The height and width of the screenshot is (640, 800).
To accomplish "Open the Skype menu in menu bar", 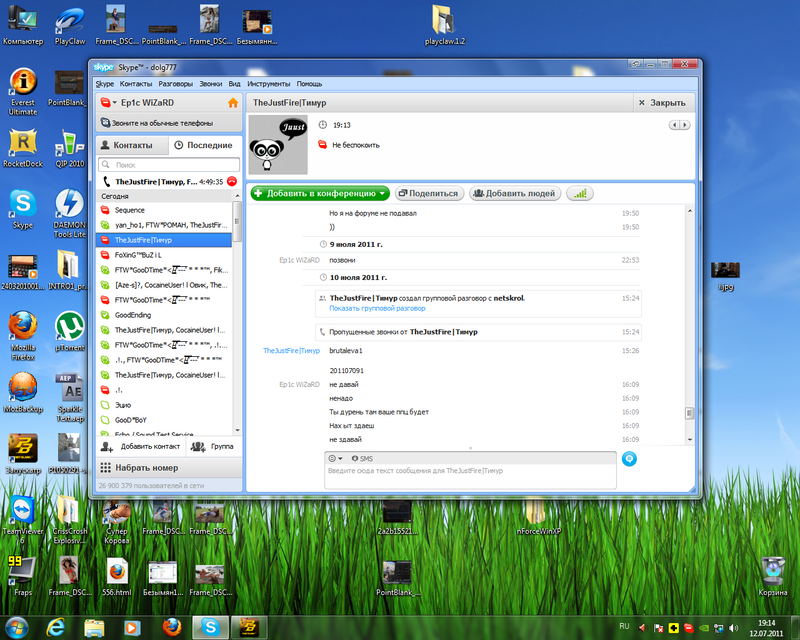I will [105, 84].
